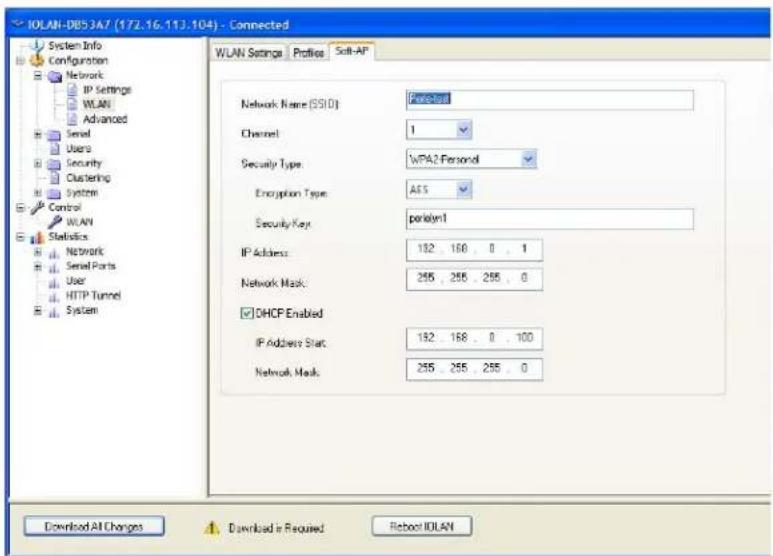Click the Network Name (SSID) field

pyautogui.click(x=550, y=100)
